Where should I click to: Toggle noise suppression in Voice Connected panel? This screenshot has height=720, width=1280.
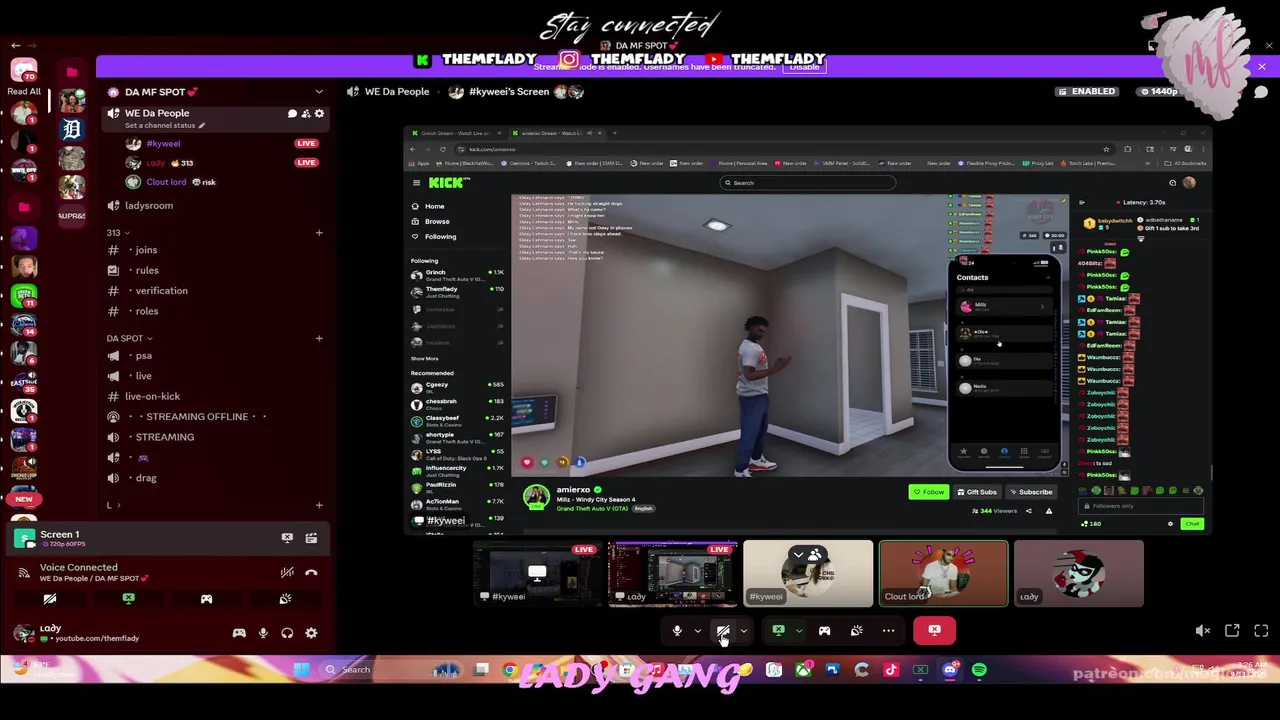tap(287, 573)
